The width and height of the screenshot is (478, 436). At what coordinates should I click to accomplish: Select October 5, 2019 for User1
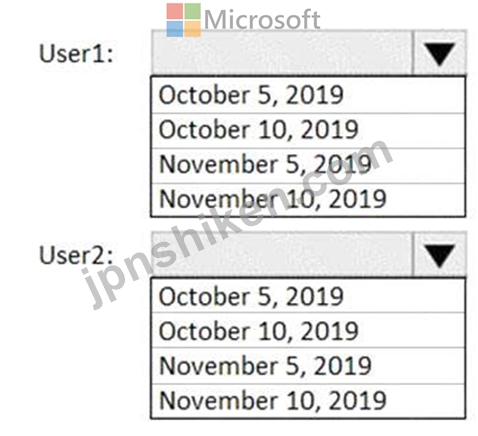point(308,95)
